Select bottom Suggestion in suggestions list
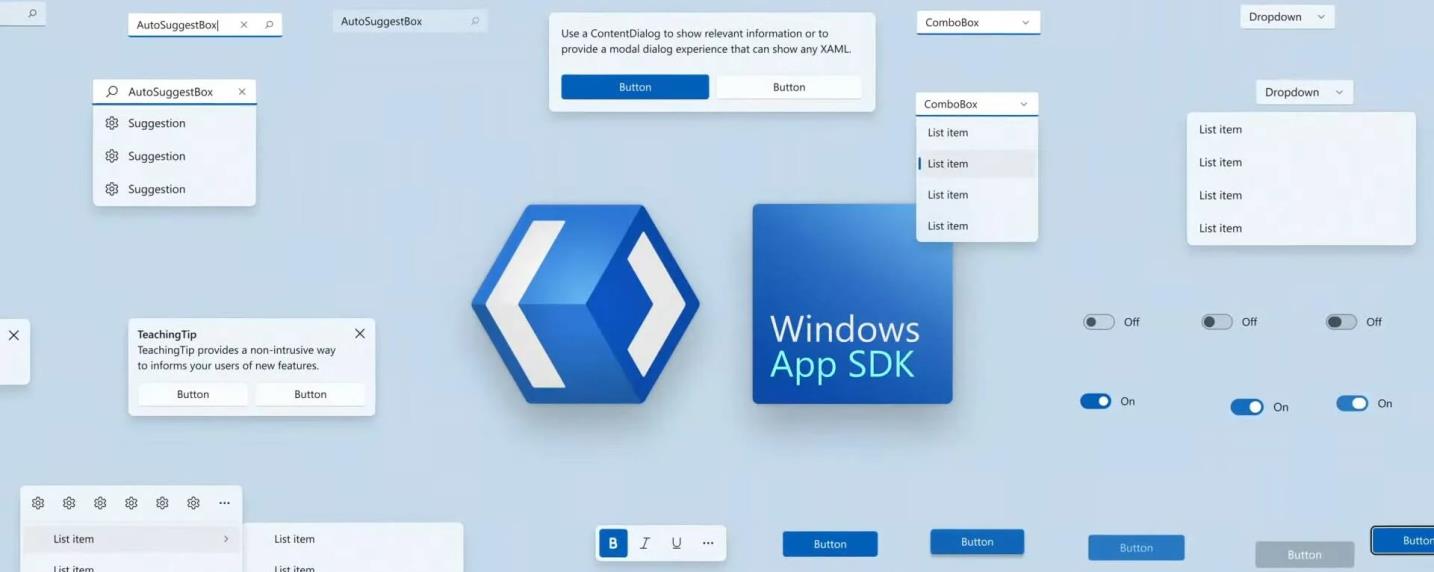 [174, 189]
